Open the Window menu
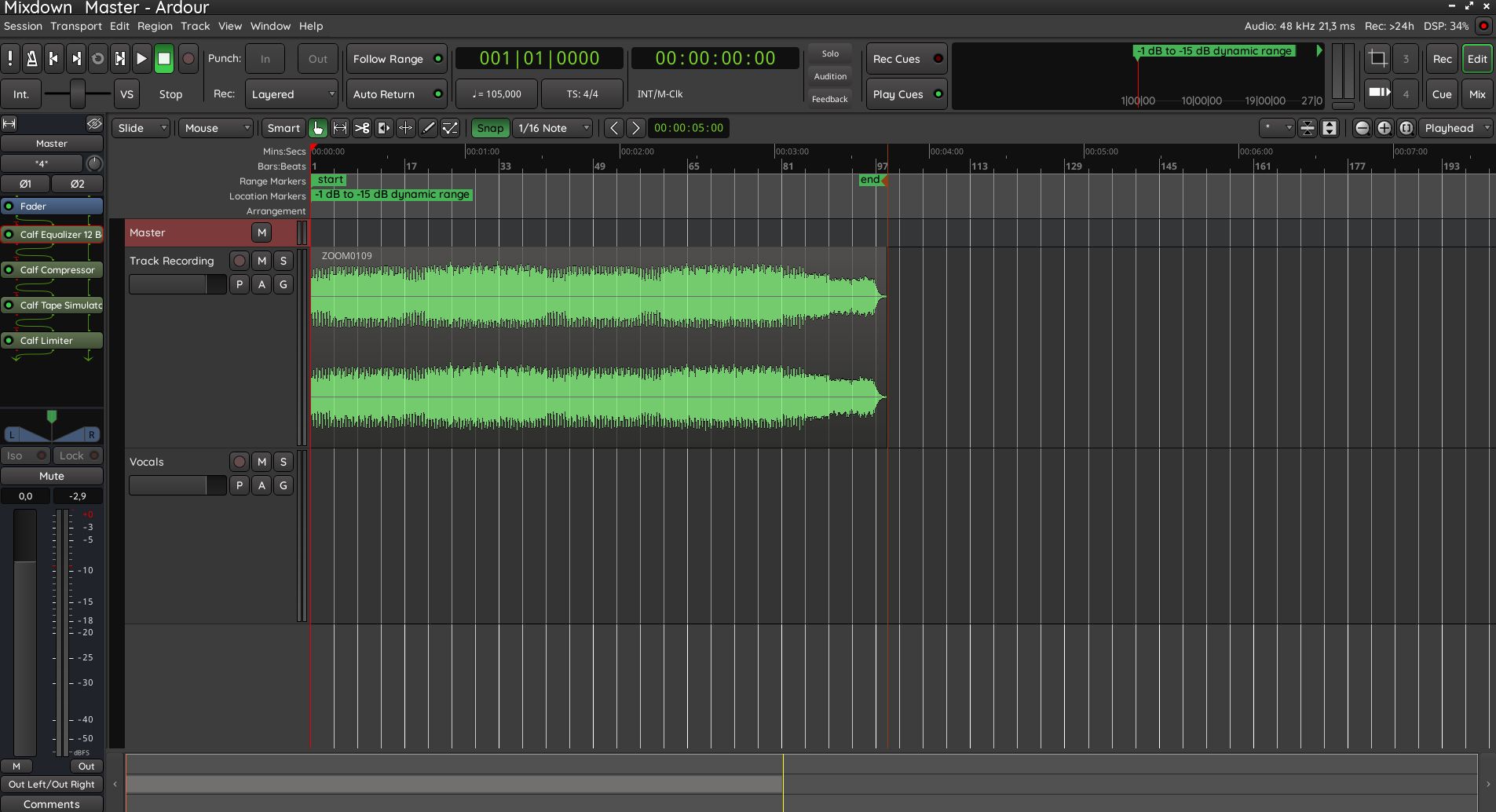1496x812 pixels. [270, 26]
